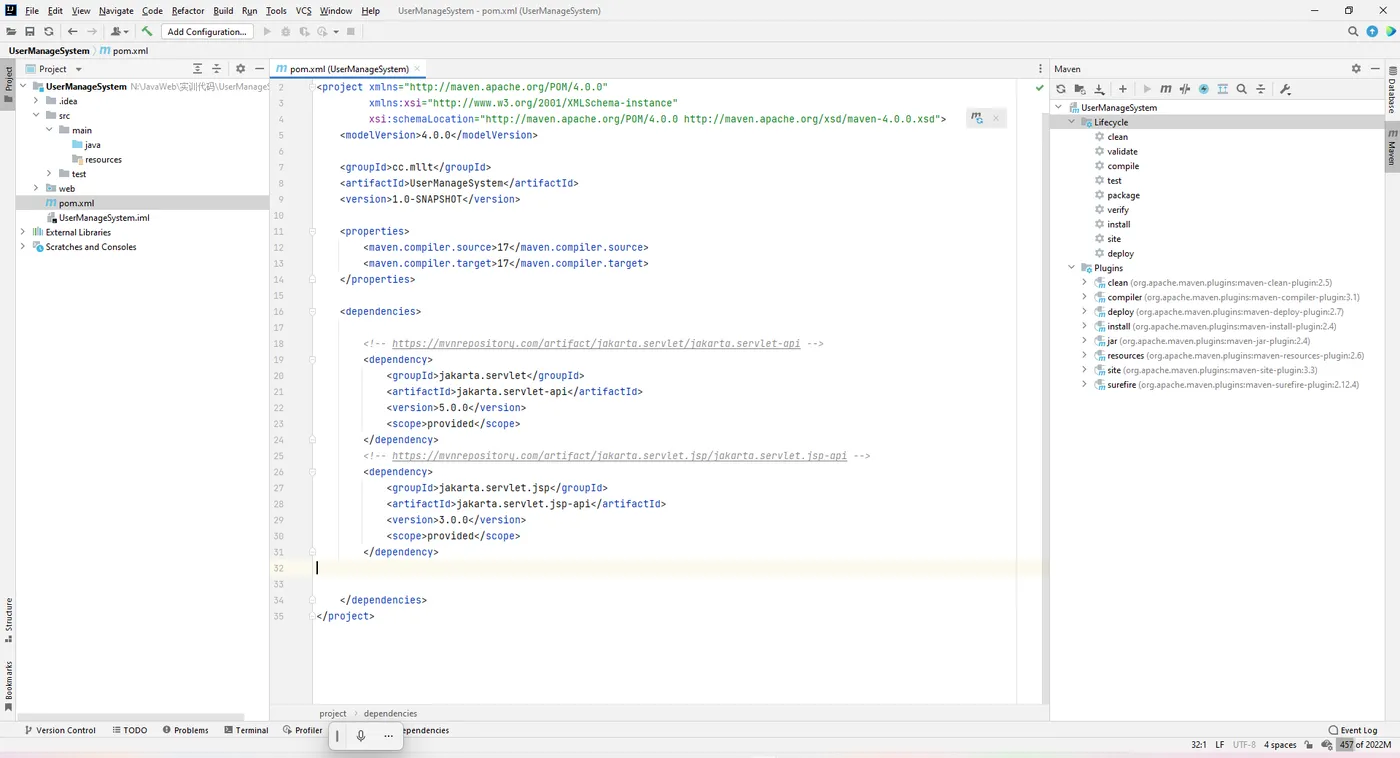The height and width of the screenshot is (758, 1400).
Task: Select the package lifecycle goal
Action: click(1123, 195)
